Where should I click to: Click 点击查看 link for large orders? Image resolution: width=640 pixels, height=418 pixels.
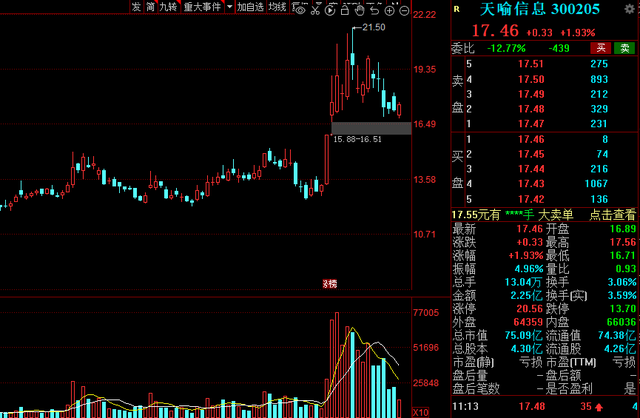tap(613, 215)
